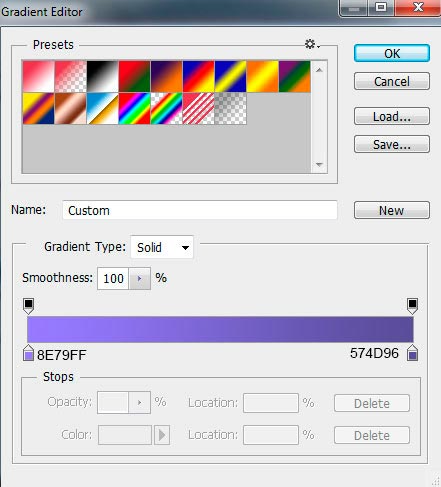Viewport: 441px width, 487px height.
Task: Open the Smoothness slider arrow
Action: click(139, 278)
